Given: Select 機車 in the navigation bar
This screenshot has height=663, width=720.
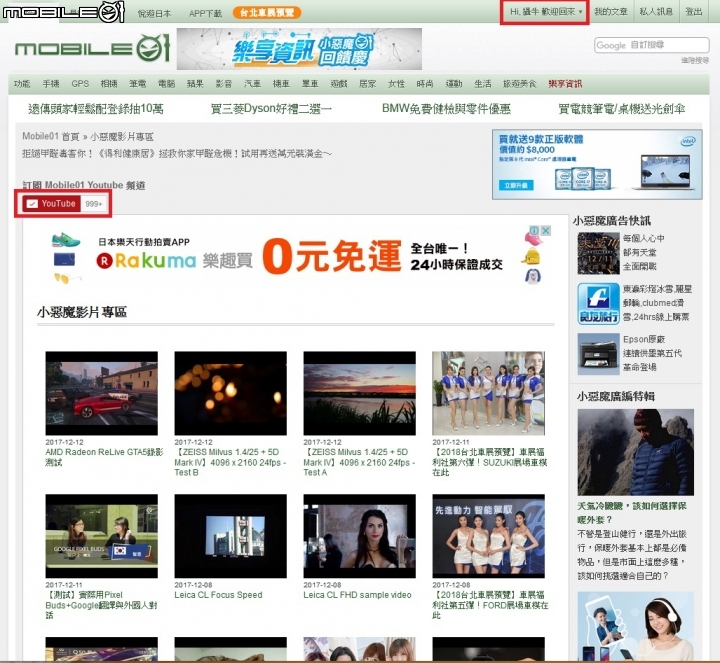Looking at the screenshot, I should [x=281, y=84].
